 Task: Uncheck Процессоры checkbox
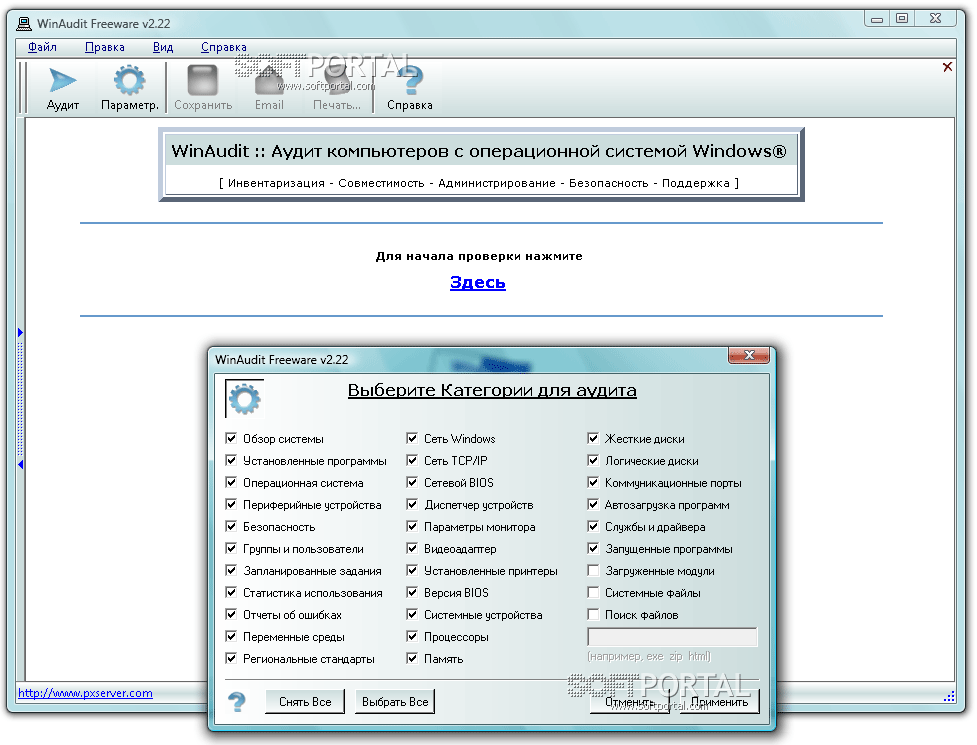point(412,637)
